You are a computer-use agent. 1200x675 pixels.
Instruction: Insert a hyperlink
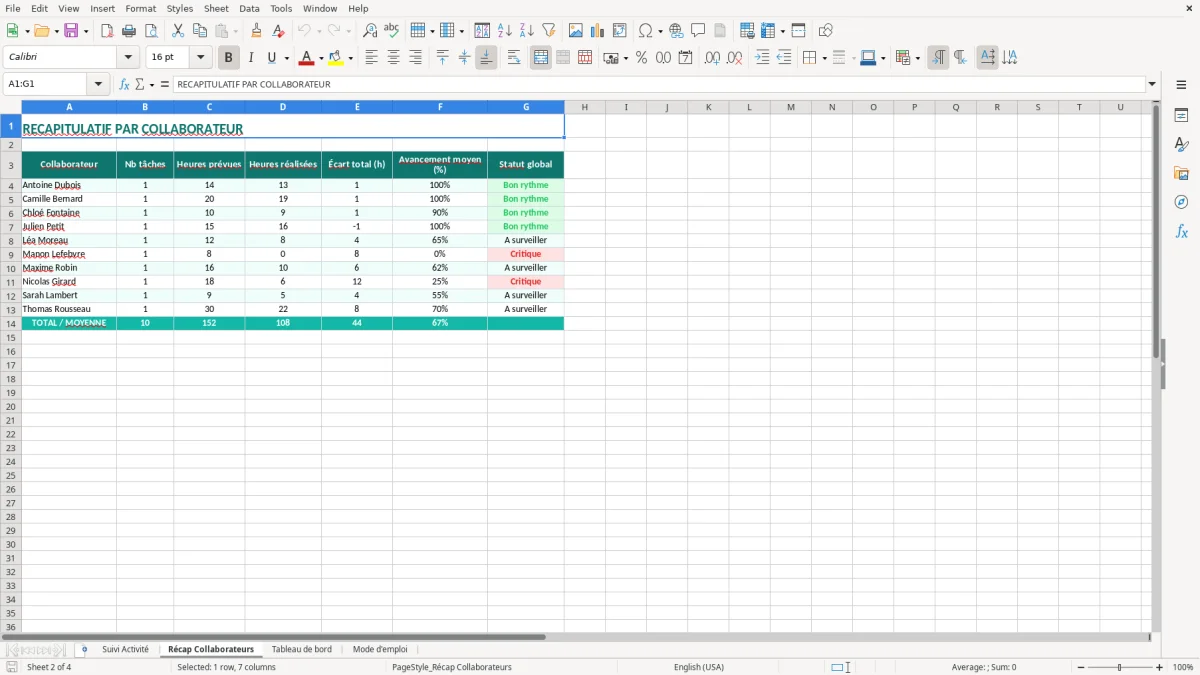click(676, 31)
